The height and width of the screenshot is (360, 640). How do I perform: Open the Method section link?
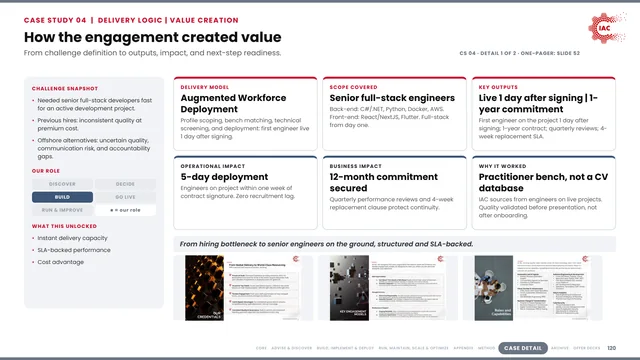pos(486,348)
